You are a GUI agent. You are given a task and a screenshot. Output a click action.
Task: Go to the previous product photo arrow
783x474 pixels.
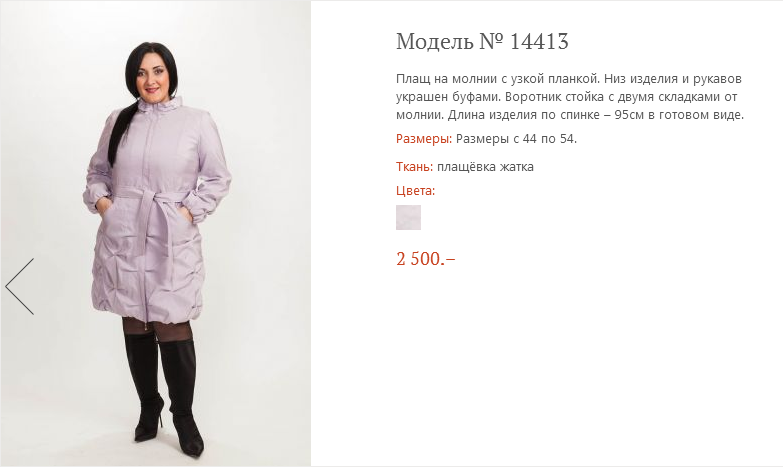coord(20,286)
